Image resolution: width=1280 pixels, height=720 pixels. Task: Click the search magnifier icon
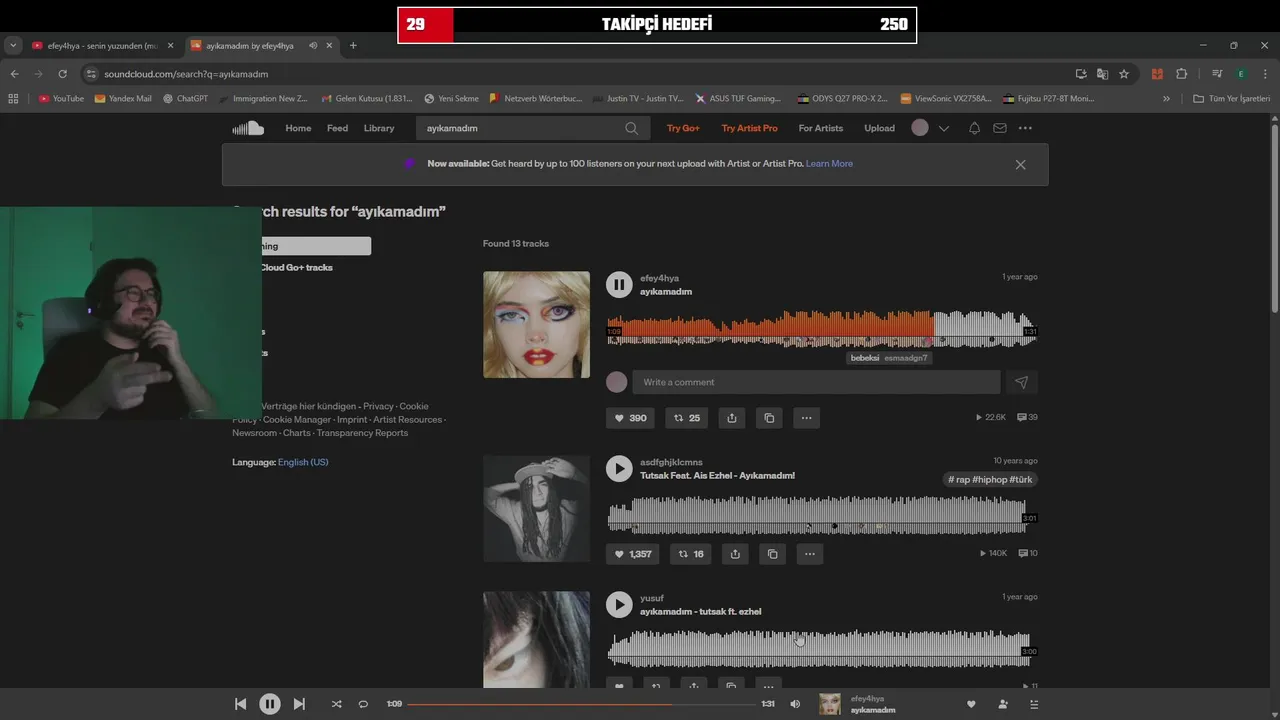click(631, 128)
